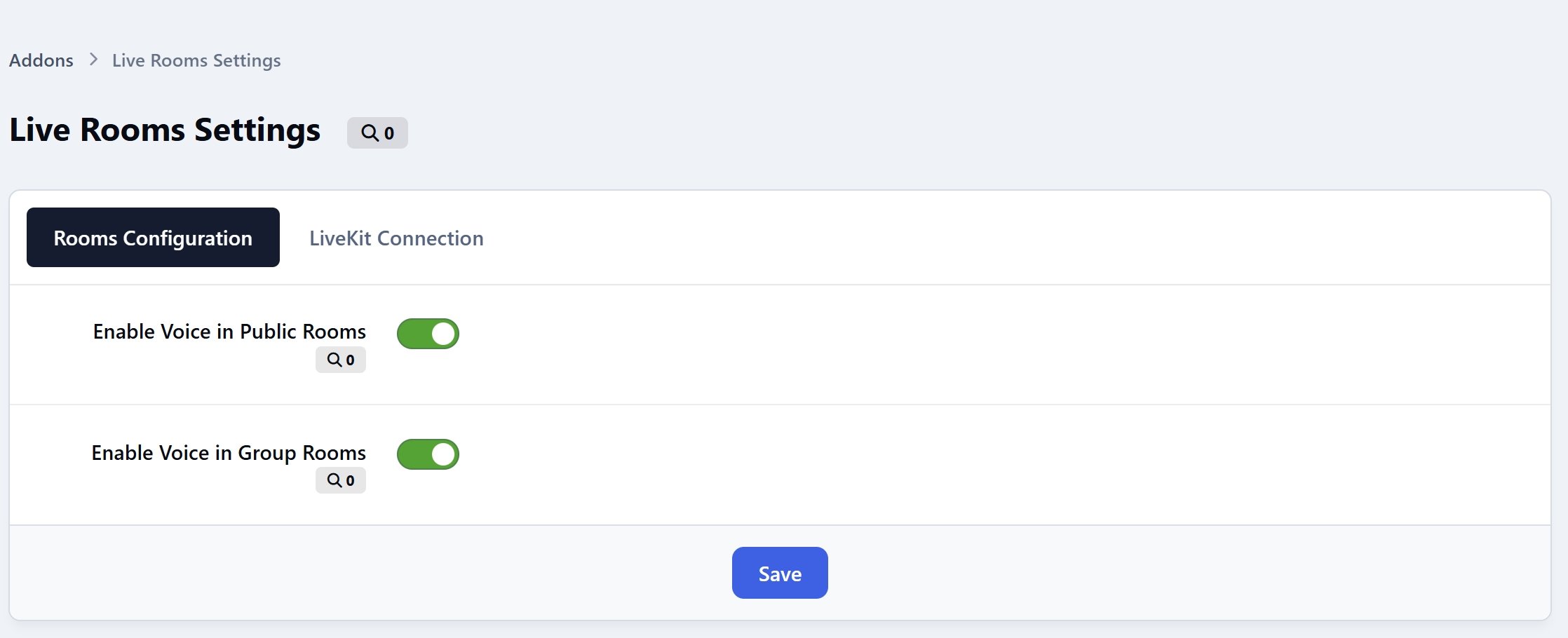Click the Live Rooms Settings page heading

click(x=165, y=130)
